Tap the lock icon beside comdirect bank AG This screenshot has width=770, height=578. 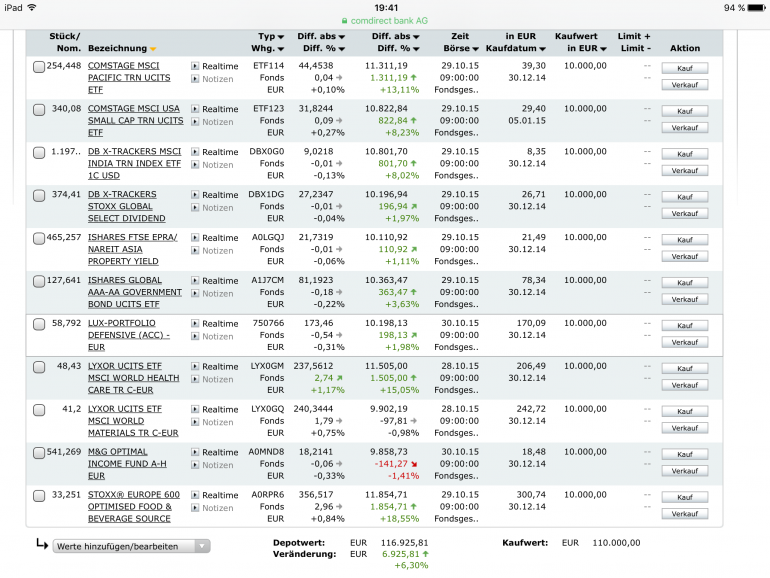coord(345,21)
